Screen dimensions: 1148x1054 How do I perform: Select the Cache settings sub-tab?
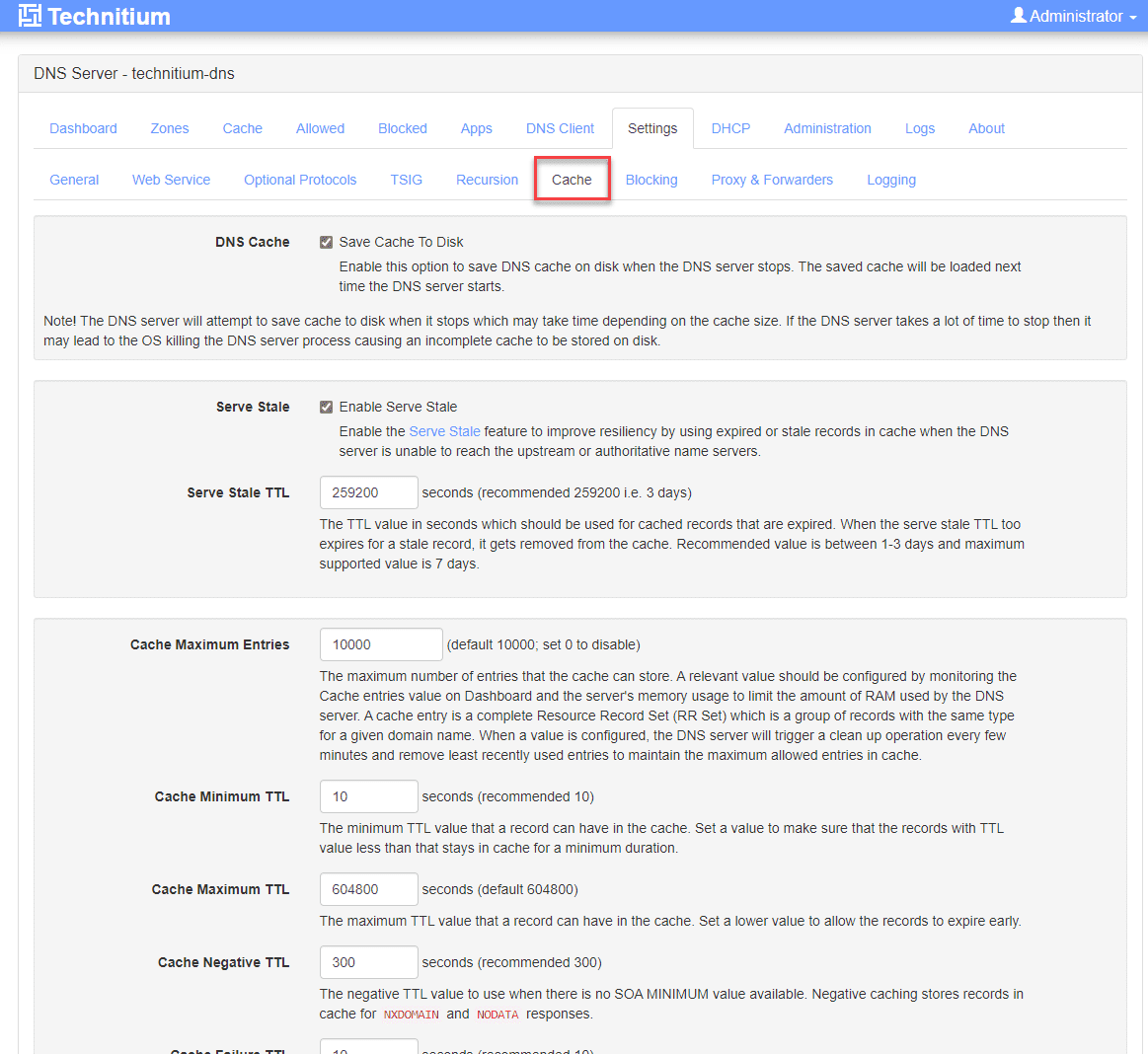point(572,180)
